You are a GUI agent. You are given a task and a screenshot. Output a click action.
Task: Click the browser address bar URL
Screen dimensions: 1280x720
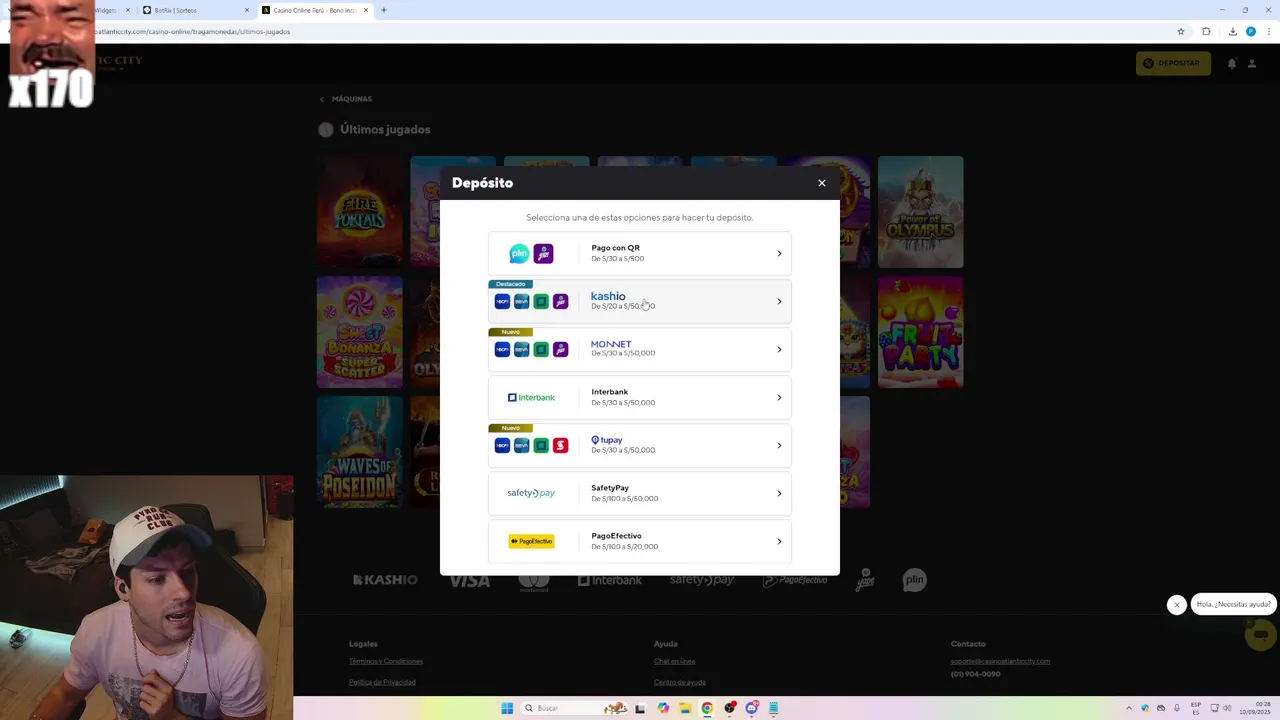click(x=192, y=31)
